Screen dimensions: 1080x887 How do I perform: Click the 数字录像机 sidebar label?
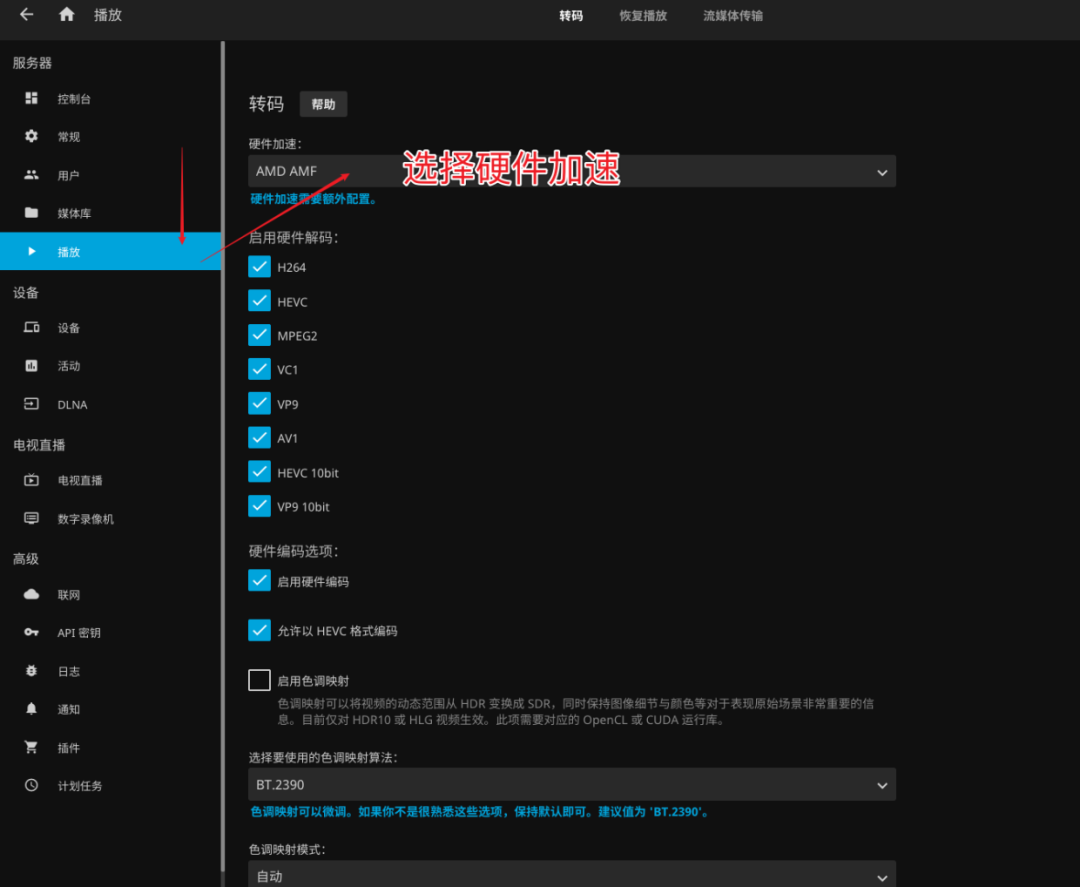[x=85, y=519]
